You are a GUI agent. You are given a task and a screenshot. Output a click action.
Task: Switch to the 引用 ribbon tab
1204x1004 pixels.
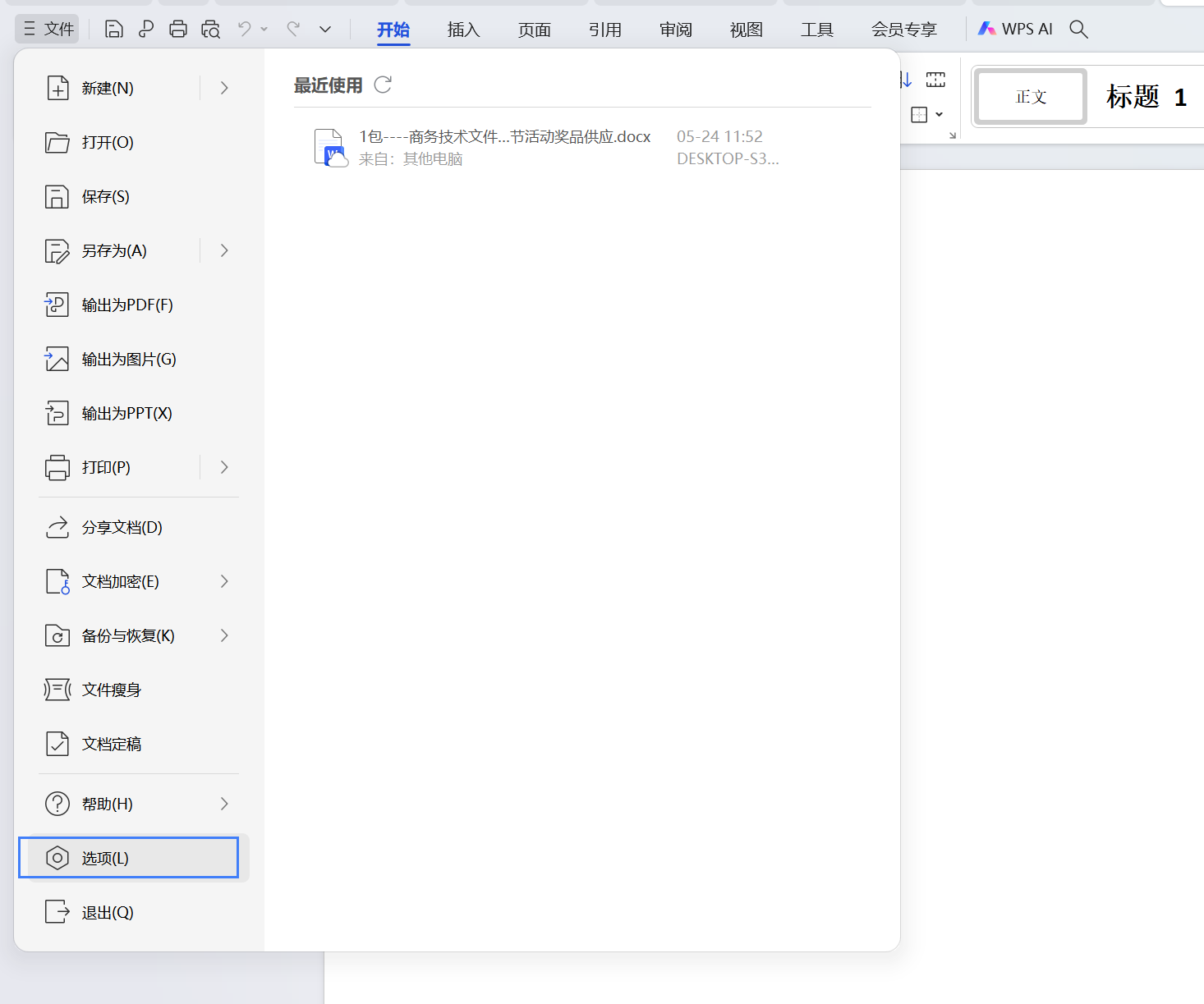[x=605, y=30]
